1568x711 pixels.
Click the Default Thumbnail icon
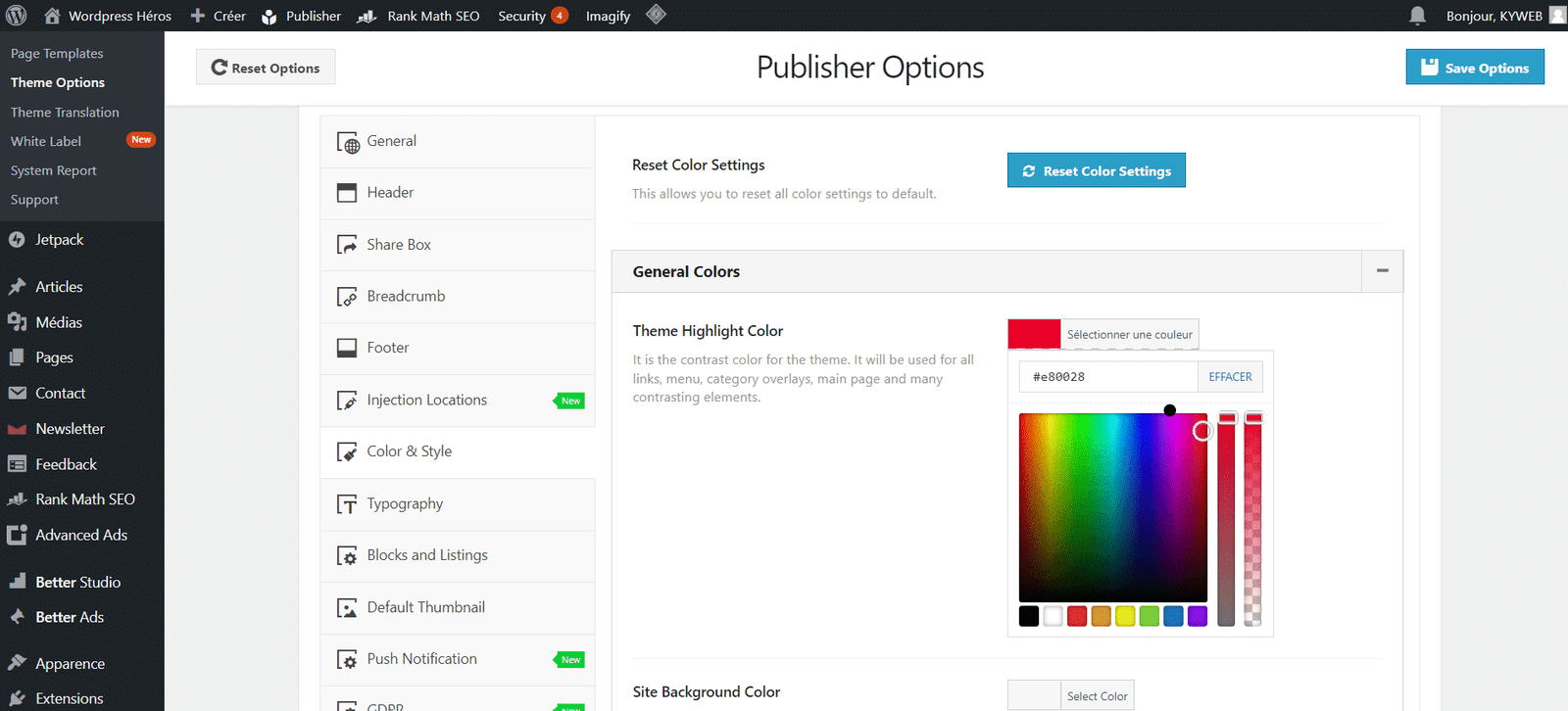(347, 608)
